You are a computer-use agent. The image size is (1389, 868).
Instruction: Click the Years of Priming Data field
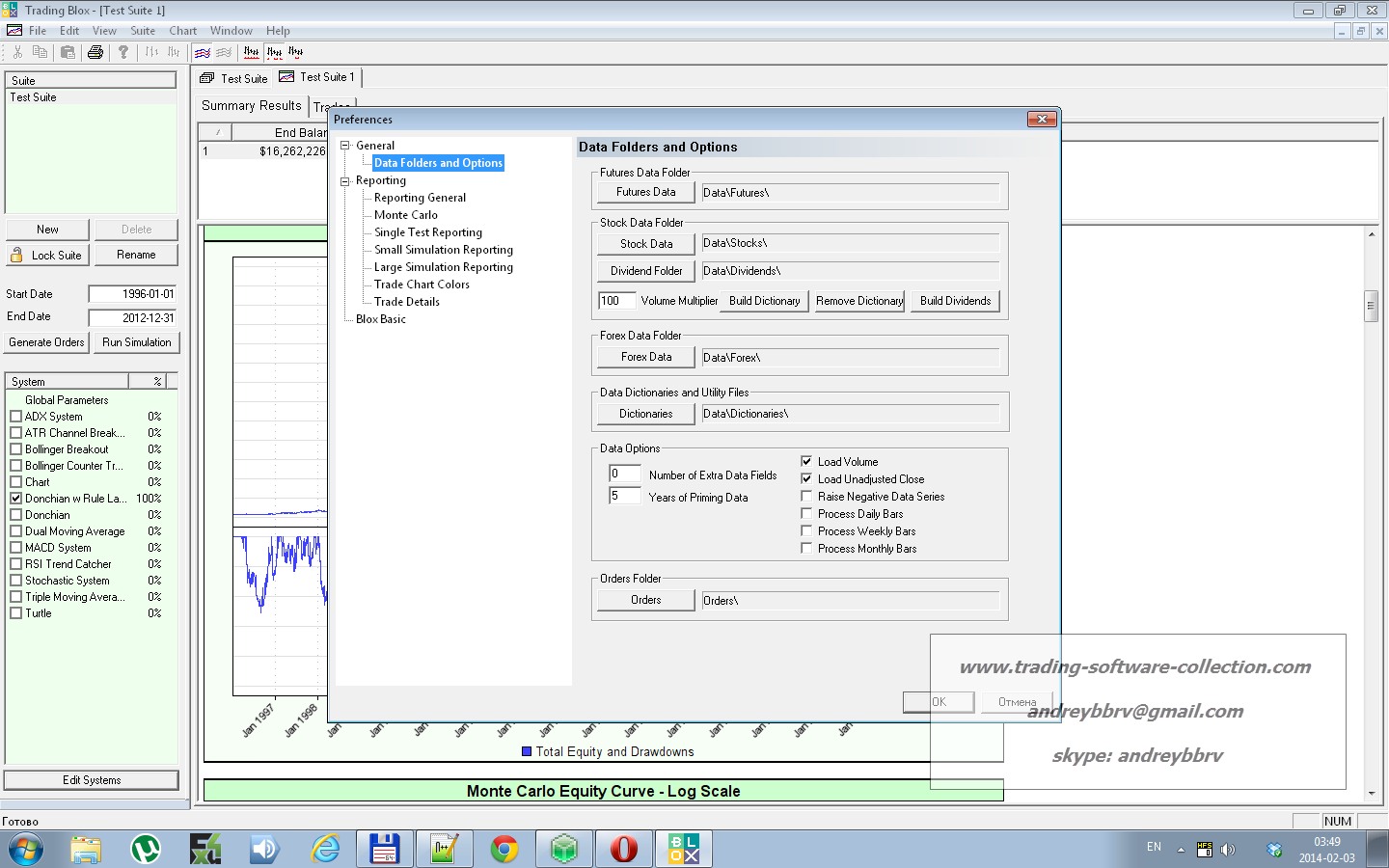pyautogui.click(x=624, y=496)
